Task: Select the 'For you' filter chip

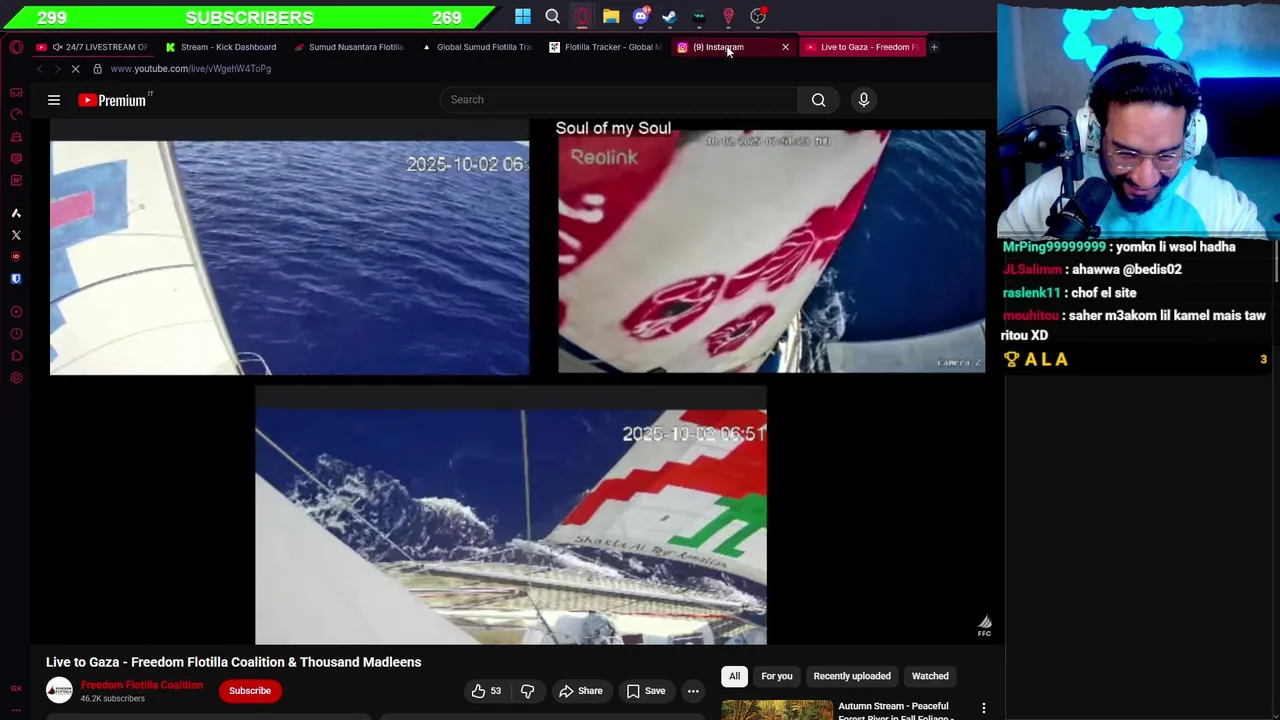Action: [x=777, y=676]
